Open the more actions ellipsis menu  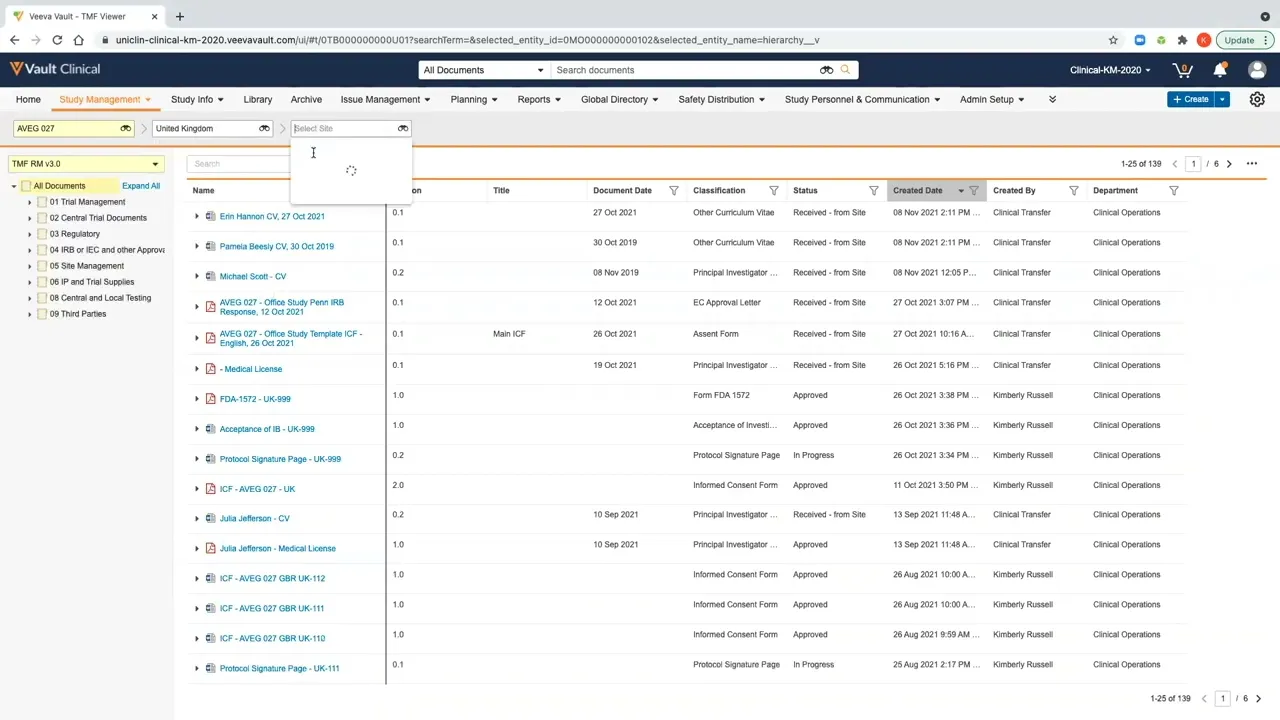[x=1251, y=163]
